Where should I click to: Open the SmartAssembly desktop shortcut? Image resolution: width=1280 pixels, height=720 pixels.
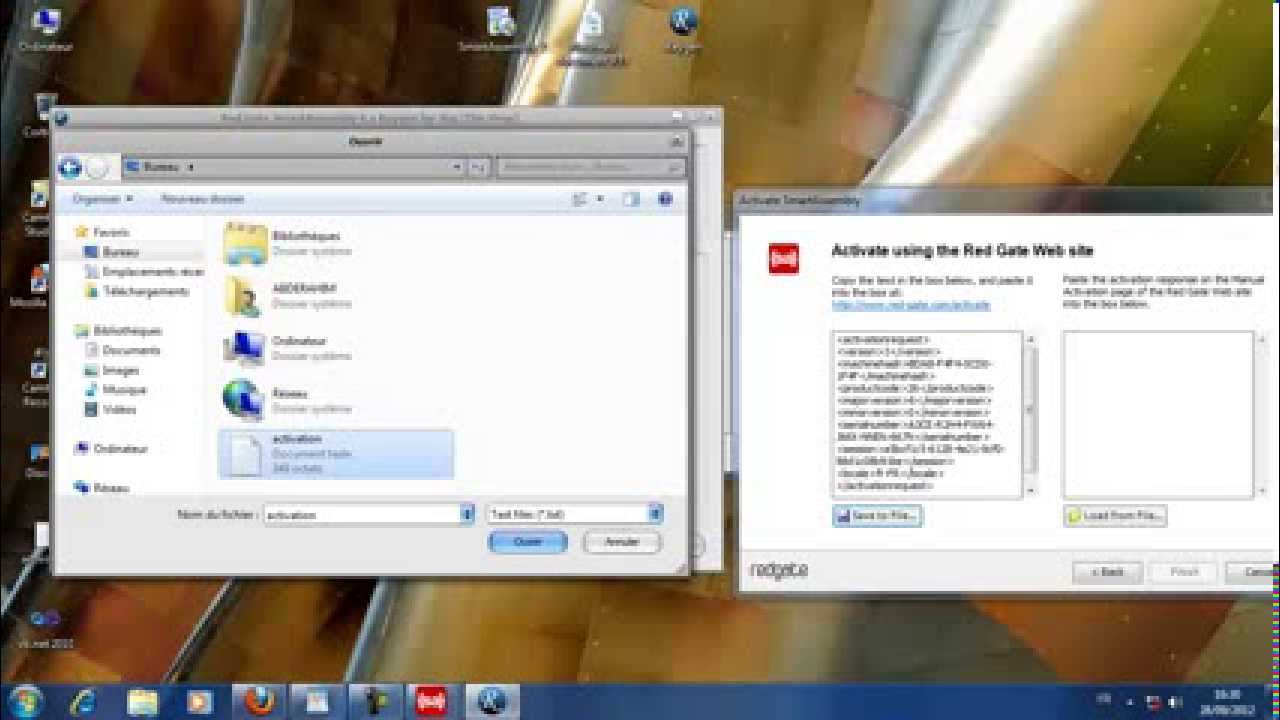[x=502, y=30]
